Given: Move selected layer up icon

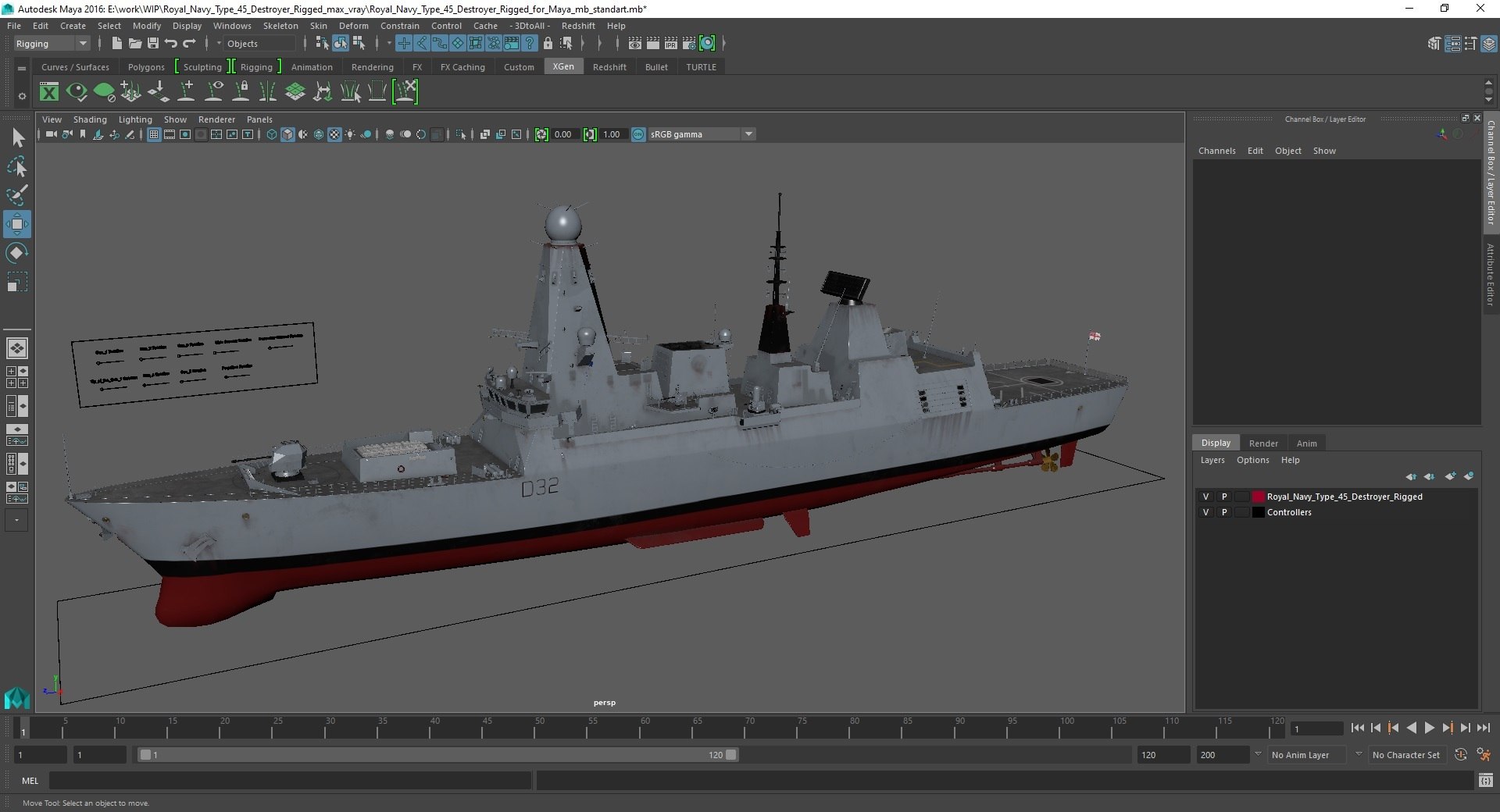Looking at the screenshot, I should coord(1411,476).
